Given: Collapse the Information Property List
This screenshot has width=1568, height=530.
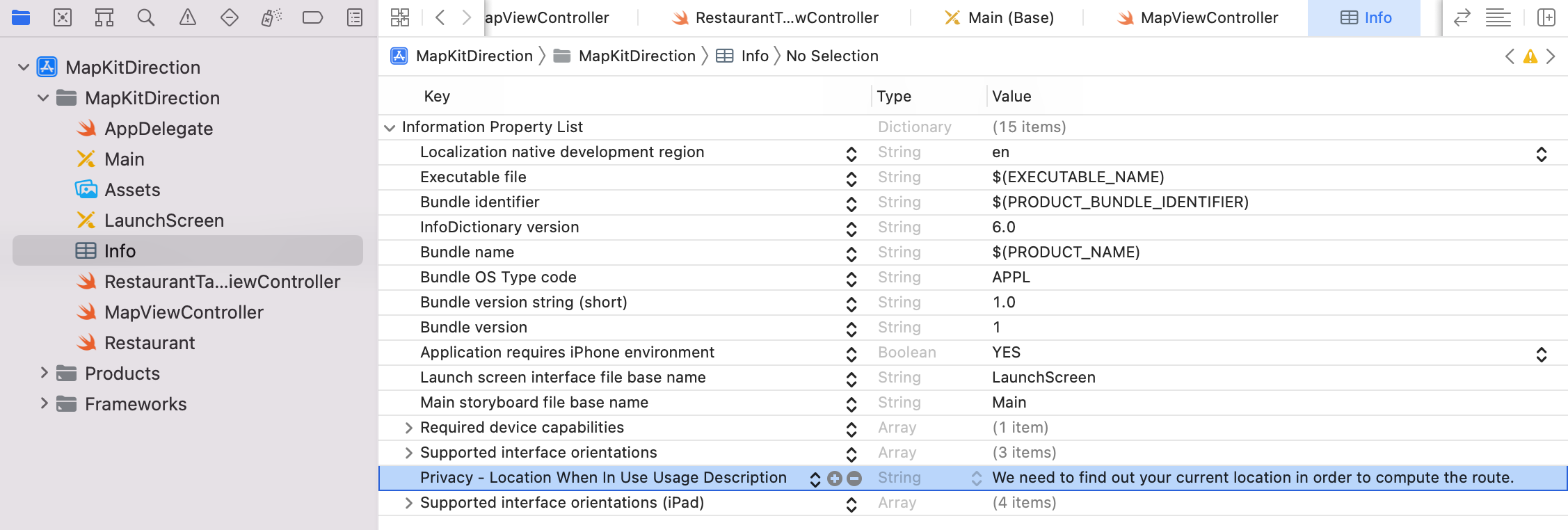Looking at the screenshot, I should pyautogui.click(x=390, y=127).
